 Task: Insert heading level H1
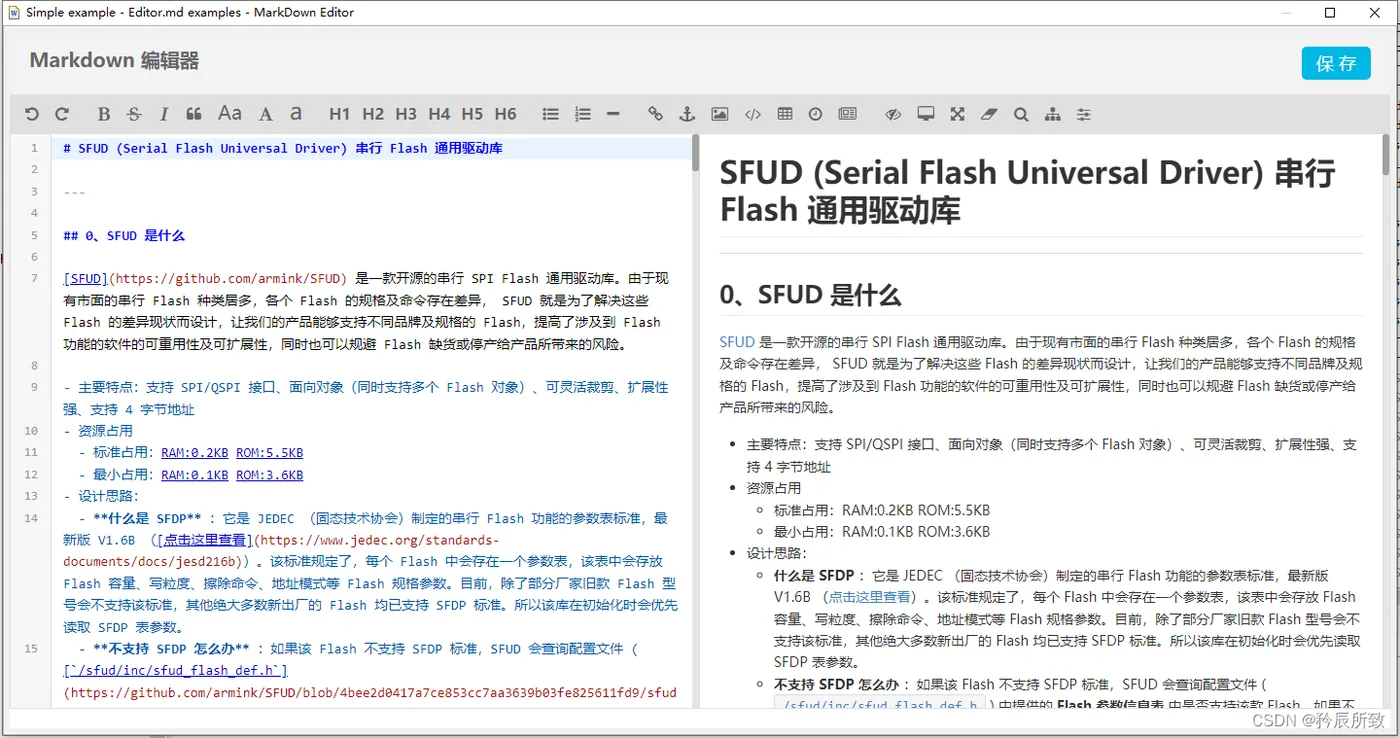[x=340, y=114]
